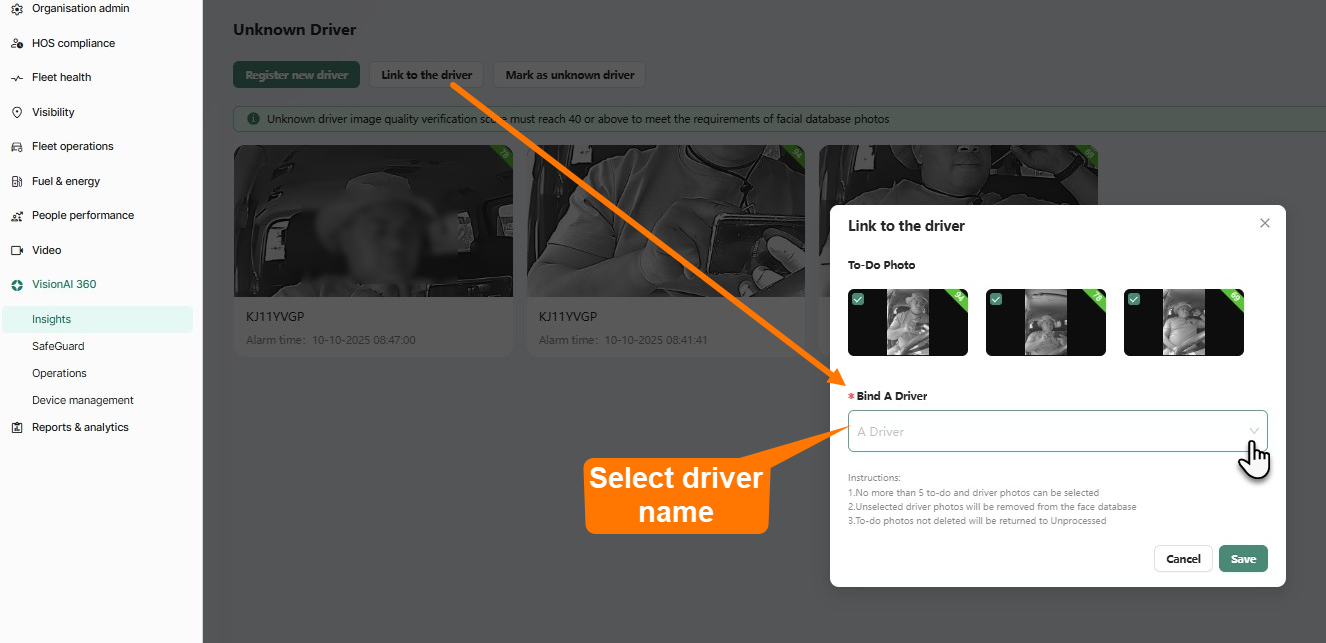Viewport: 1326px width, 643px height.
Task: Open the Video camera section
Action: 47,250
